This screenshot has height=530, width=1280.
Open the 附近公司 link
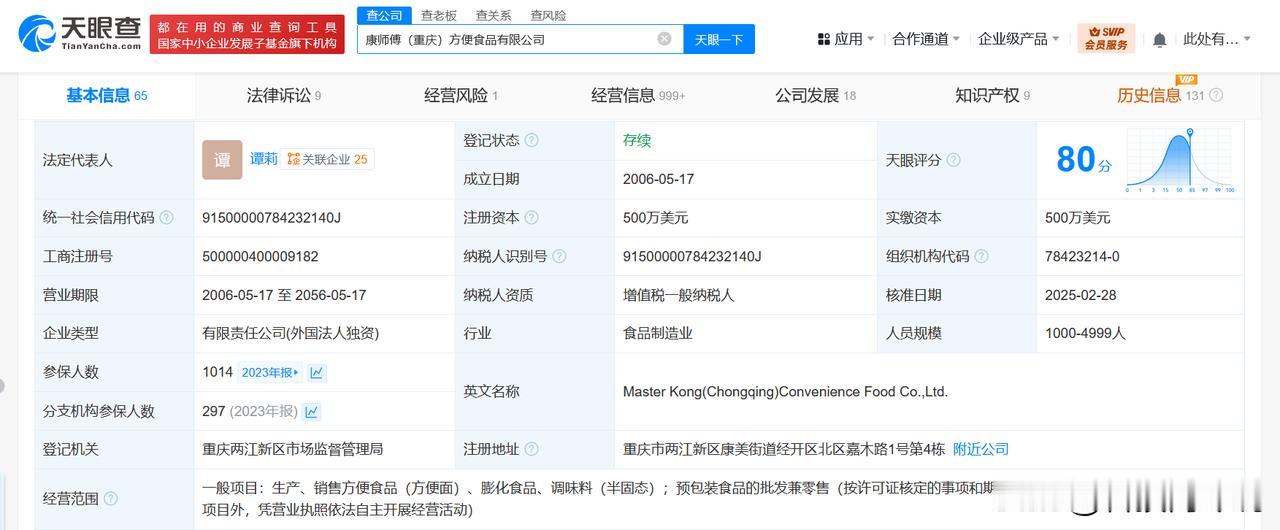(981, 449)
